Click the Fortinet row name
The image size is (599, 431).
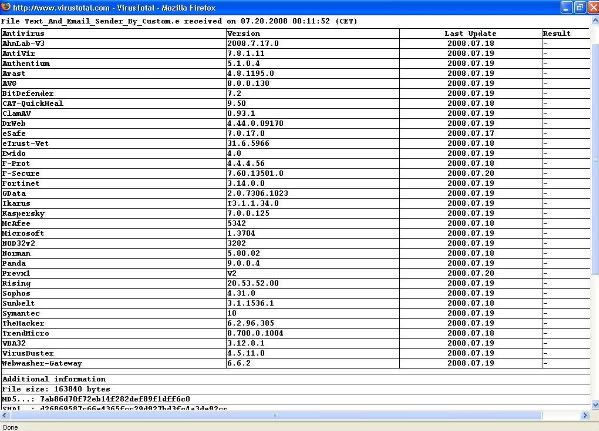(x=21, y=183)
